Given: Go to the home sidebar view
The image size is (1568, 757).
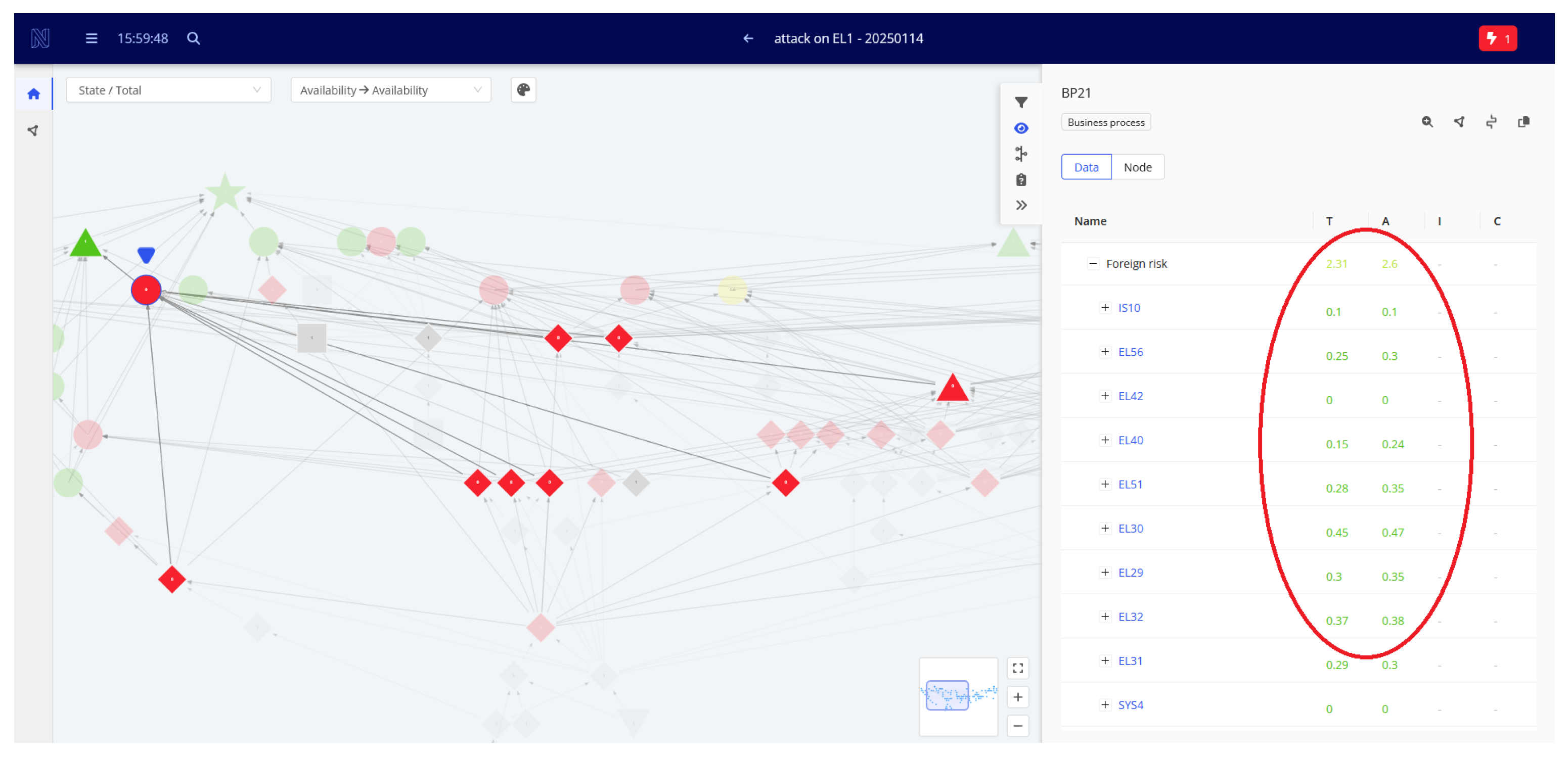Looking at the screenshot, I should (x=34, y=93).
